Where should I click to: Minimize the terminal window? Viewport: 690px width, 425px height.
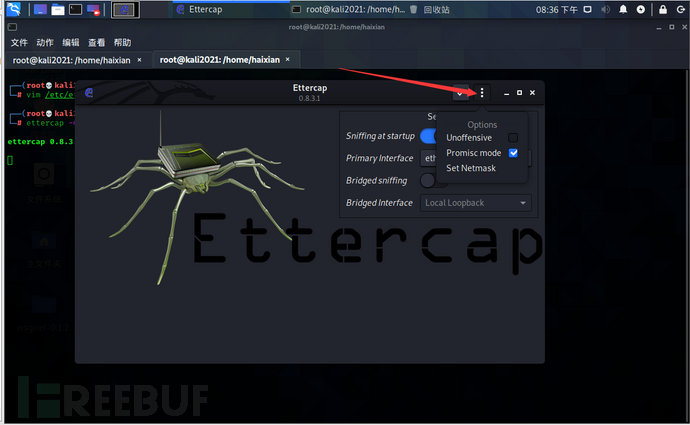click(x=659, y=27)
